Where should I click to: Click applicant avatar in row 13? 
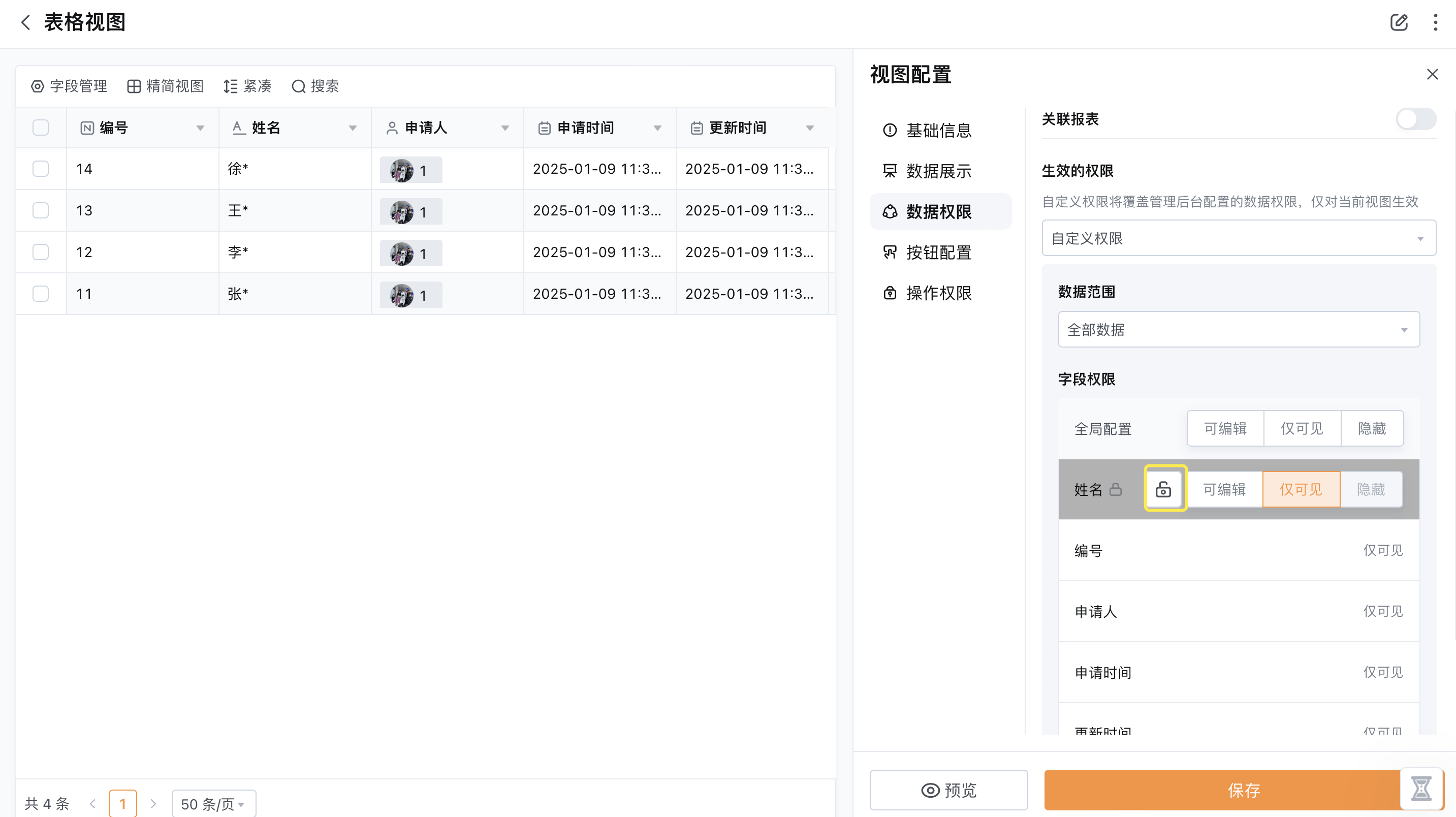click(x=401, y=212)
